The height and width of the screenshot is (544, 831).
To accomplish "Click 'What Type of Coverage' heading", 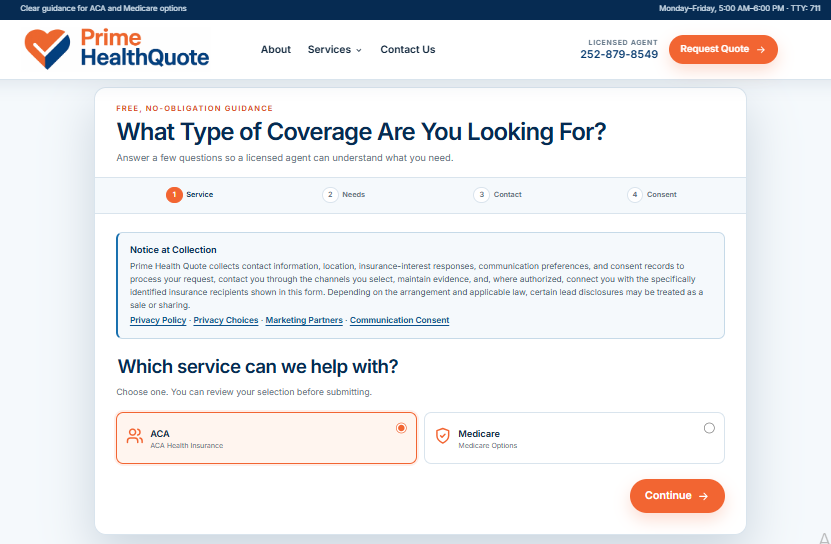I will pyautogui.click(x=361, y=132).
